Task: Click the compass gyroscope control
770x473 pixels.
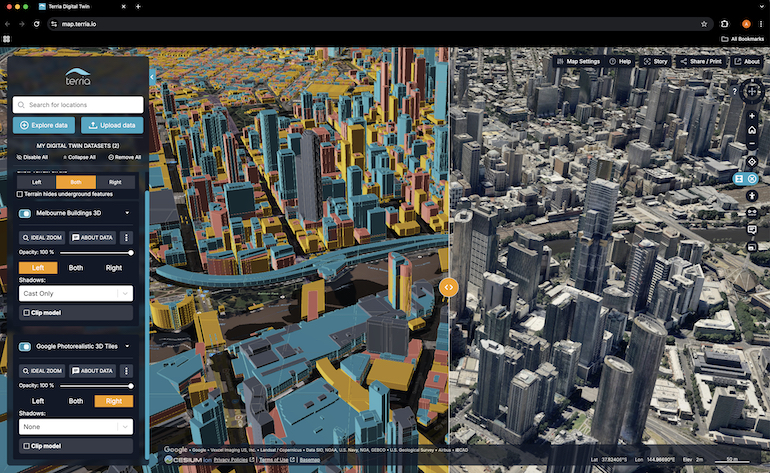Action: (x=751, y=91)
